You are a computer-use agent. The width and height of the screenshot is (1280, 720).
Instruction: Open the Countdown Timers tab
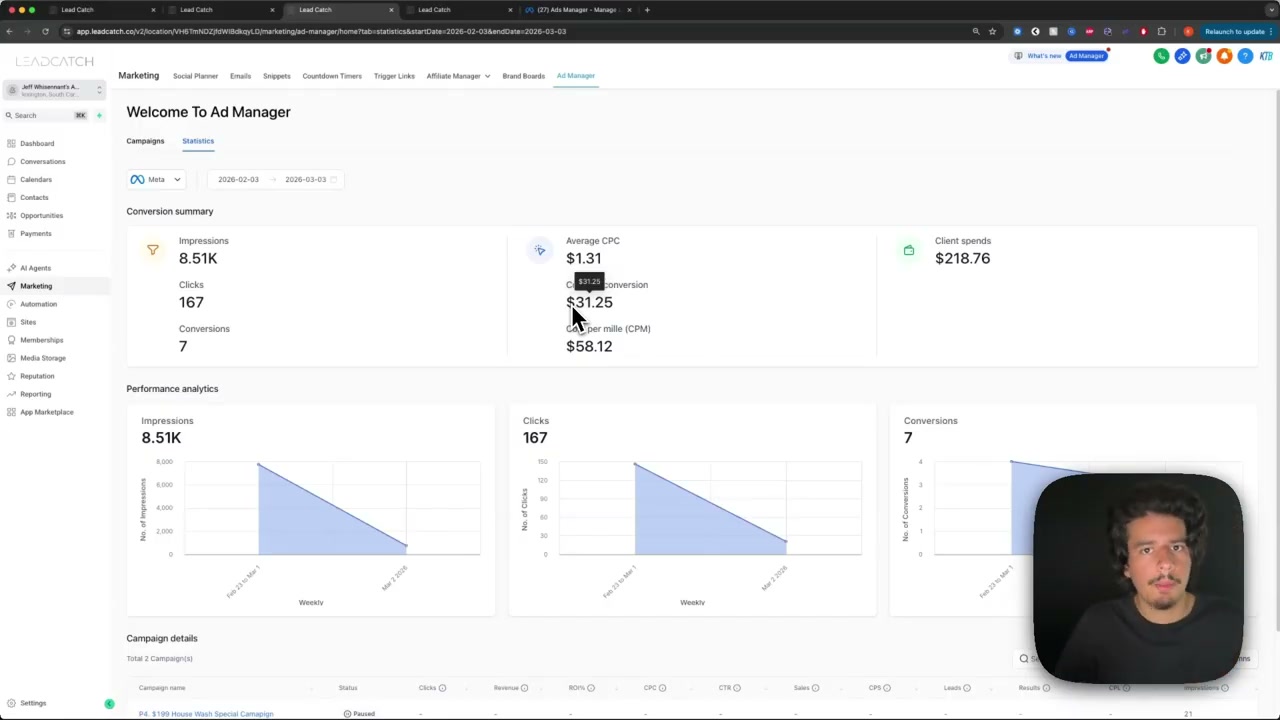pos(332,76)
